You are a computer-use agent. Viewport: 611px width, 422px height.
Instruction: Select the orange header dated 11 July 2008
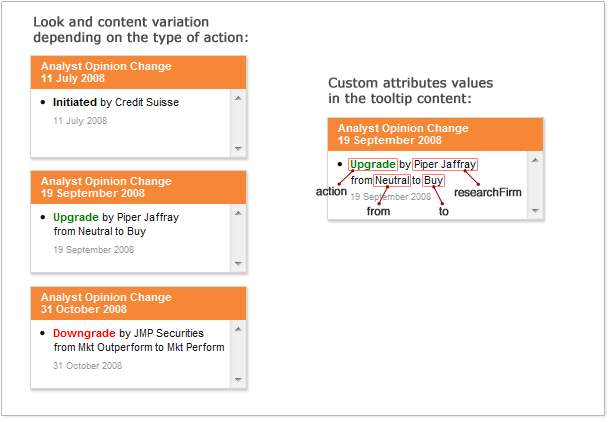point(138,72)
